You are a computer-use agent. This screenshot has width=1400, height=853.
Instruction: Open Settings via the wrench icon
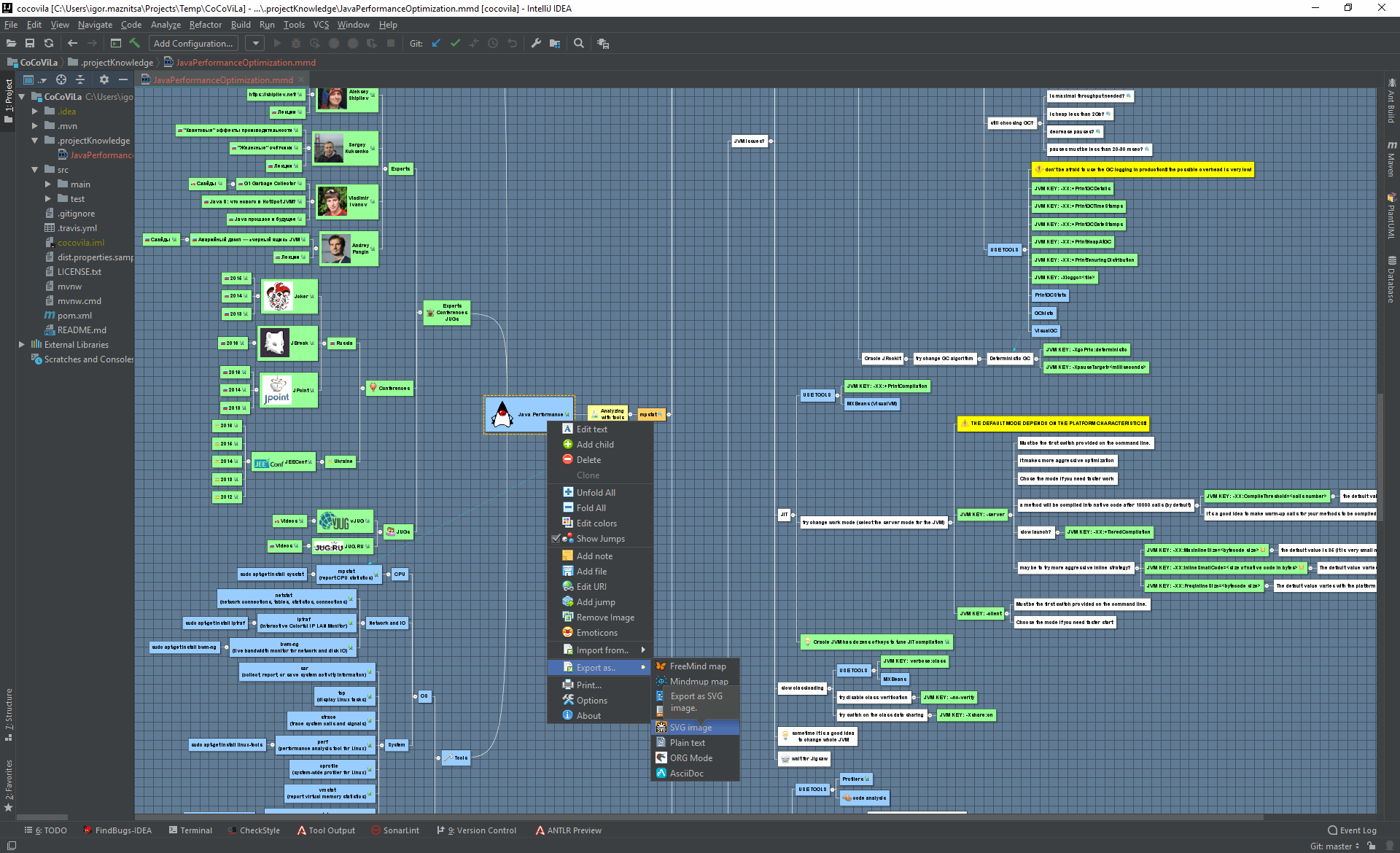[x=536, y=44]
